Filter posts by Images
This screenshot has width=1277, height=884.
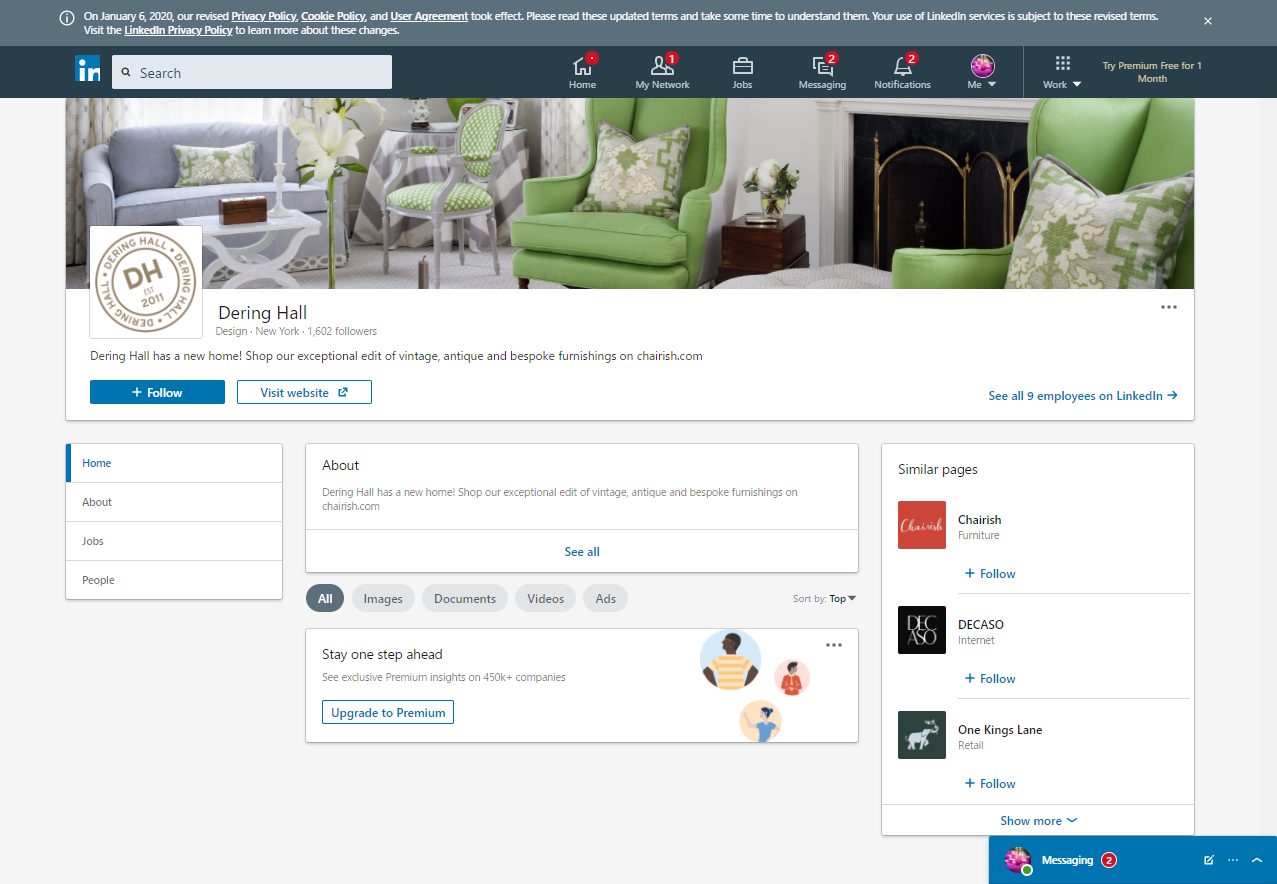pyautogui.click(x=383, y=598)
